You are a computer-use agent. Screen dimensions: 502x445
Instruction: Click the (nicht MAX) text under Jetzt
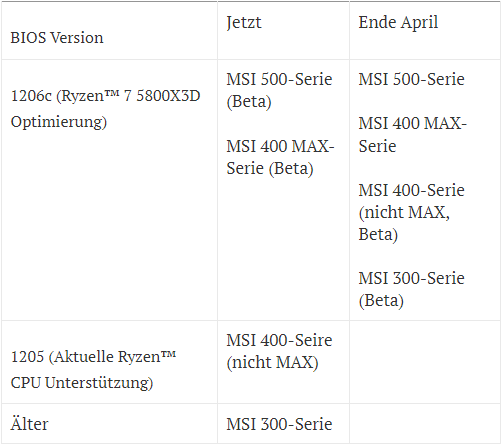tap(272, 362)
